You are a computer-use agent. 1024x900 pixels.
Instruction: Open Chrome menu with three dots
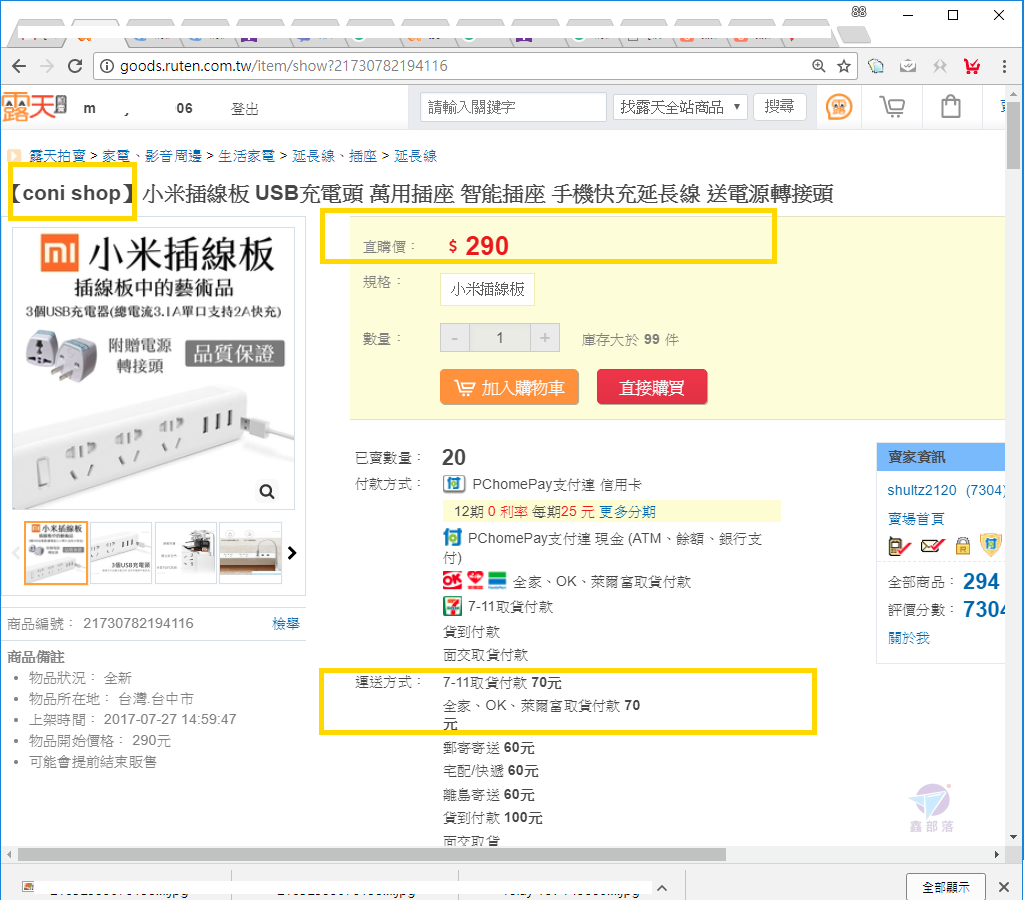click(x=1004, y=66)
